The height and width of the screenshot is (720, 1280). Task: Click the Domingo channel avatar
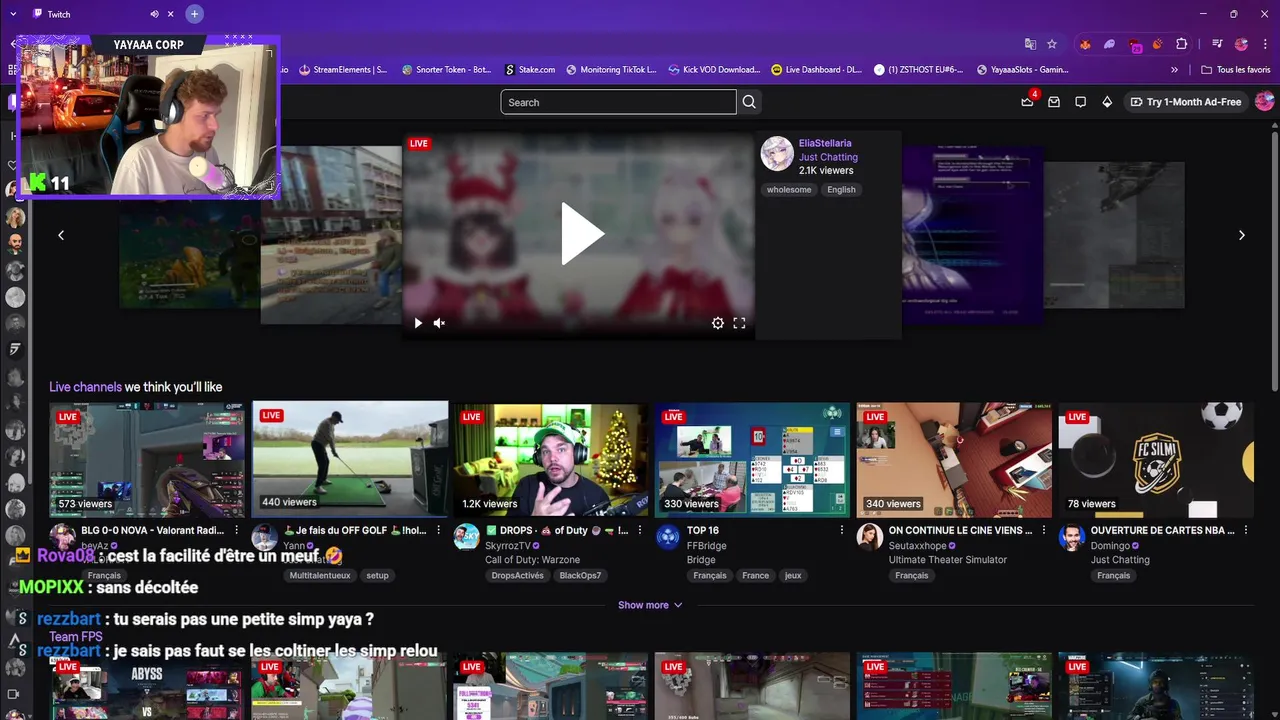click(x=1072, y=537)
